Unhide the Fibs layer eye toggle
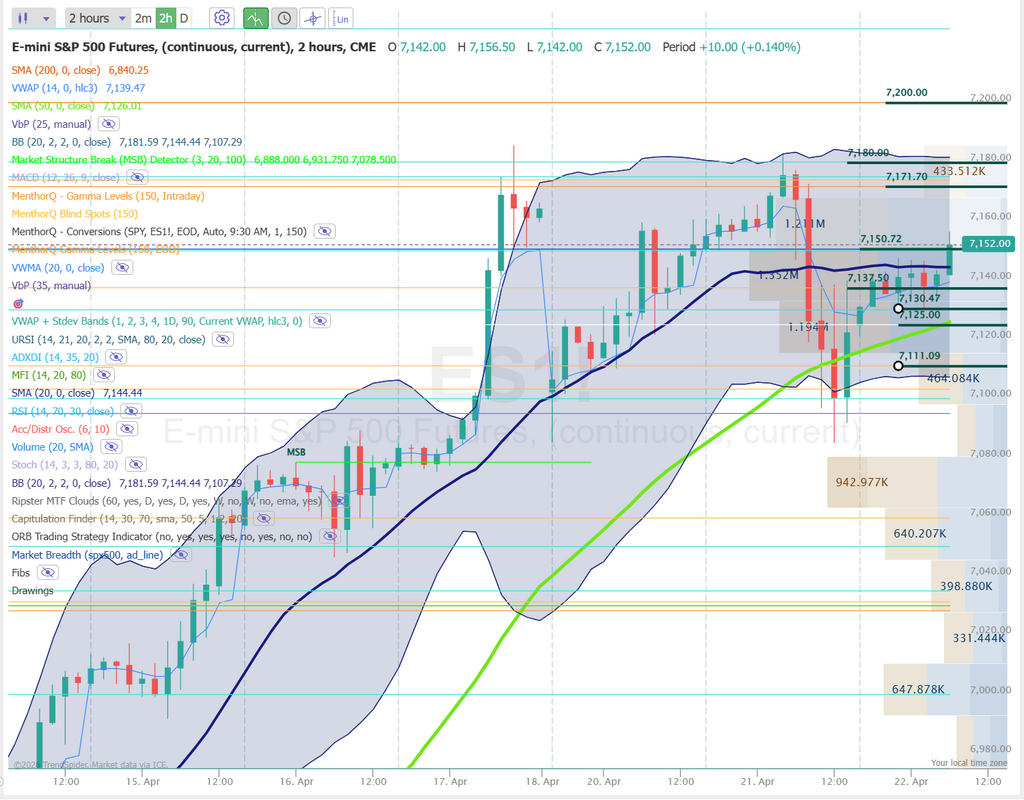Image resolution: width=1024 pixels, height=800 pixels. [48, 573]
